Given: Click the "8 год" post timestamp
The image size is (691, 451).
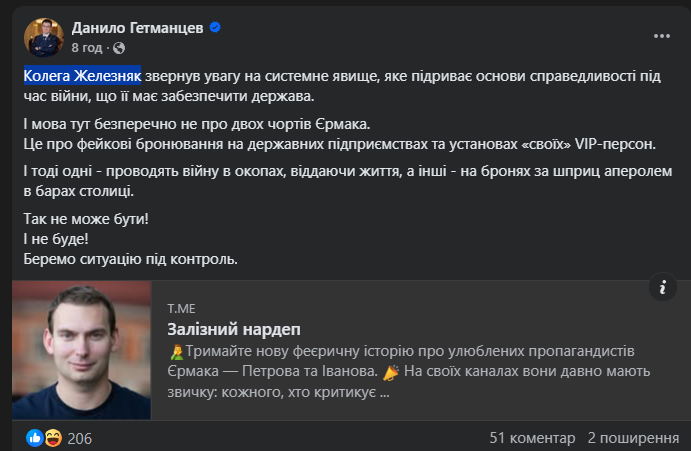Looking at the screenshot, I should (x=88, y=47).
